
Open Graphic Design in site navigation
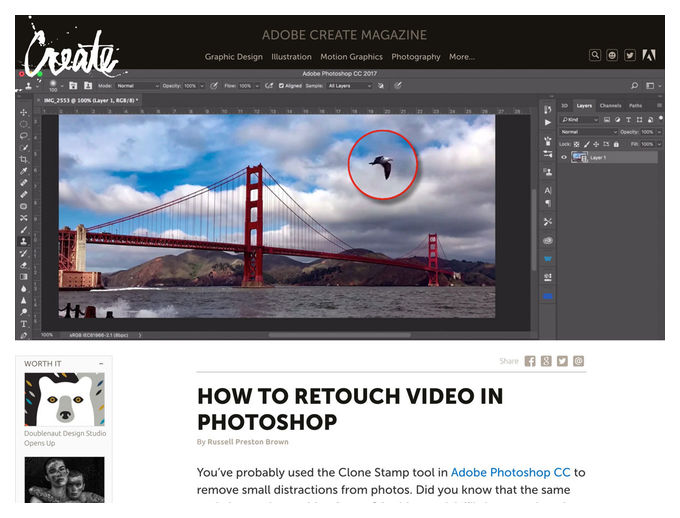(234, 57)
